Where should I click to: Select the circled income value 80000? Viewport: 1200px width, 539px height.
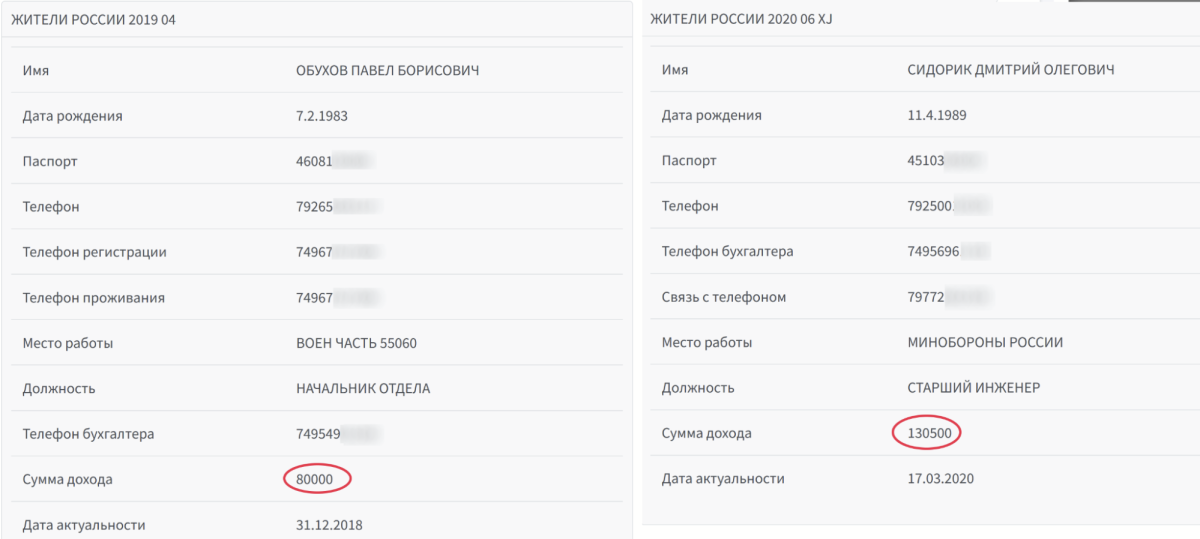[x=317, y=480]
